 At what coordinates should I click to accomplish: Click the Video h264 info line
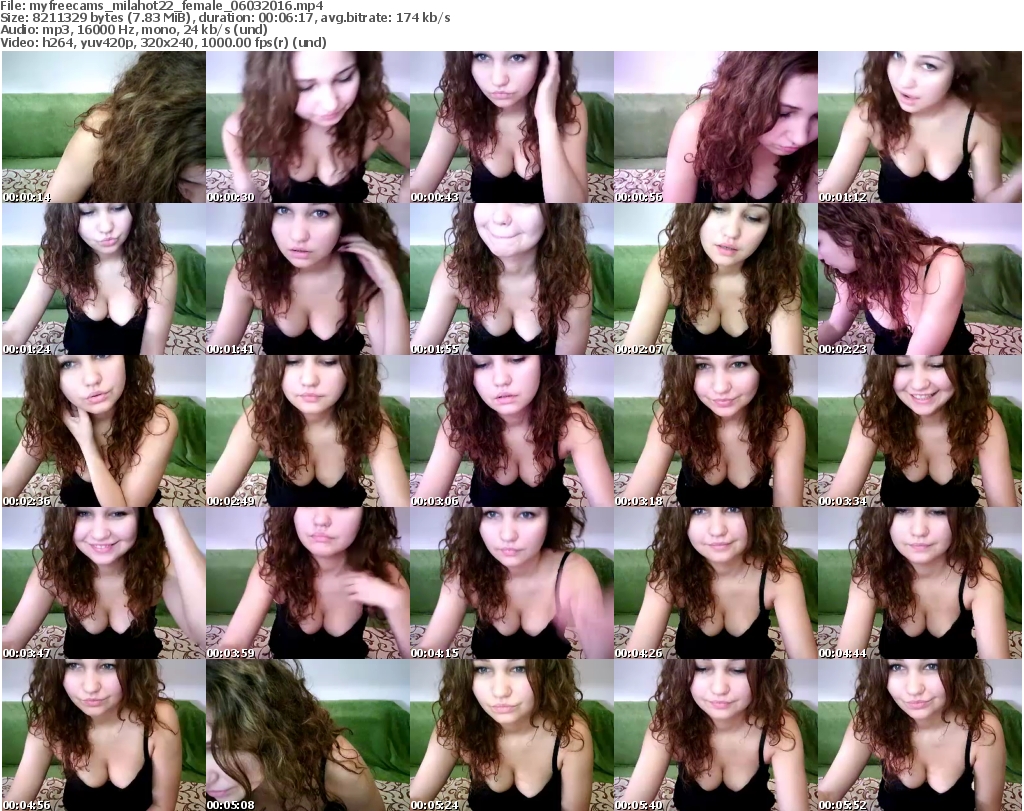(163, 42)
